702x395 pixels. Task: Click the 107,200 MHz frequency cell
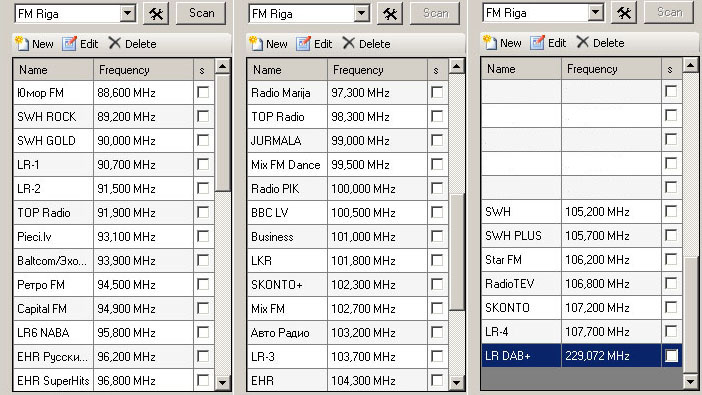pyautogui.click(x=611, y=308)
